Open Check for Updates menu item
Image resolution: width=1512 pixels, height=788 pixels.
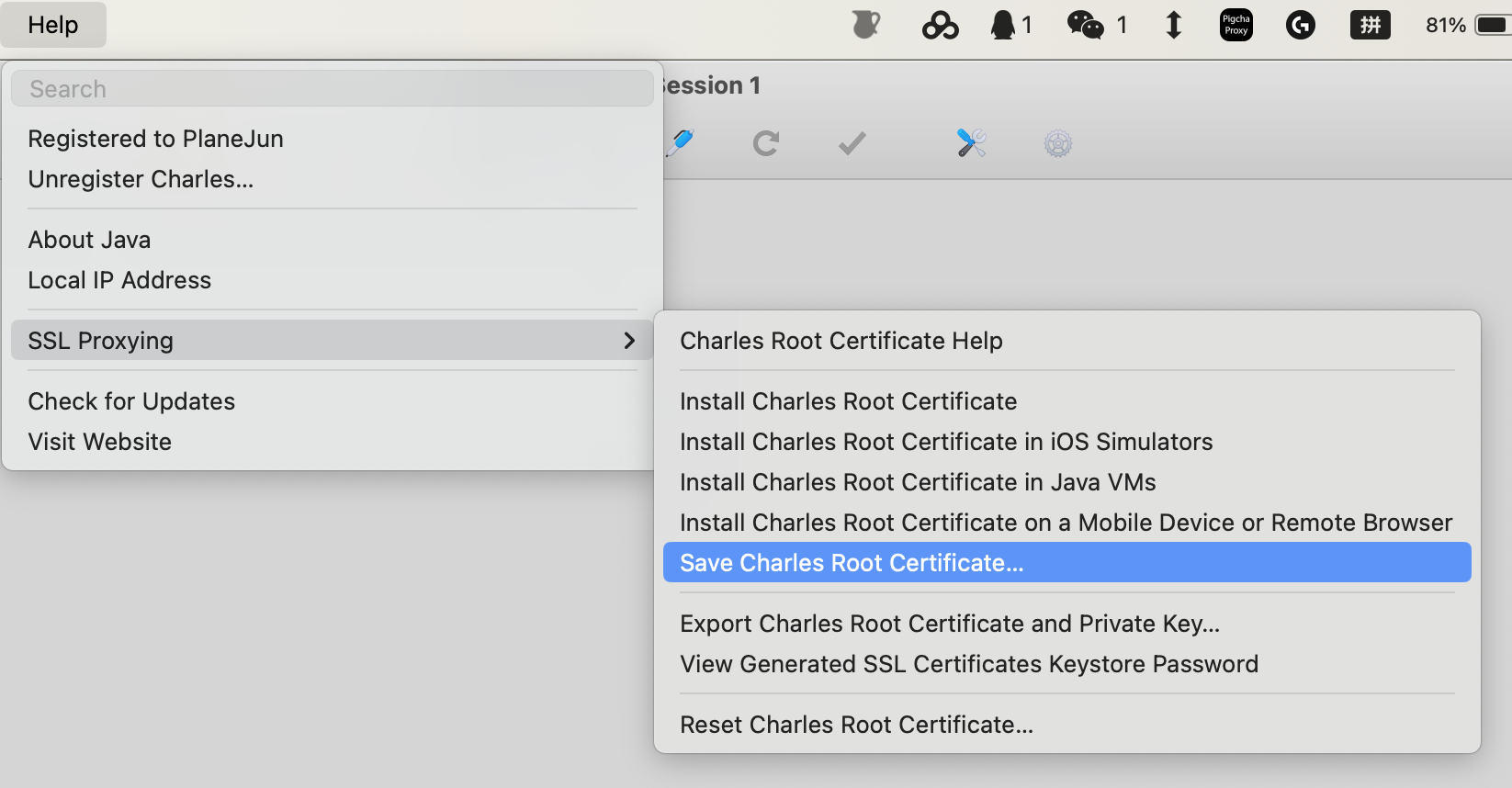pyautogui.click(x=131, y=401)
